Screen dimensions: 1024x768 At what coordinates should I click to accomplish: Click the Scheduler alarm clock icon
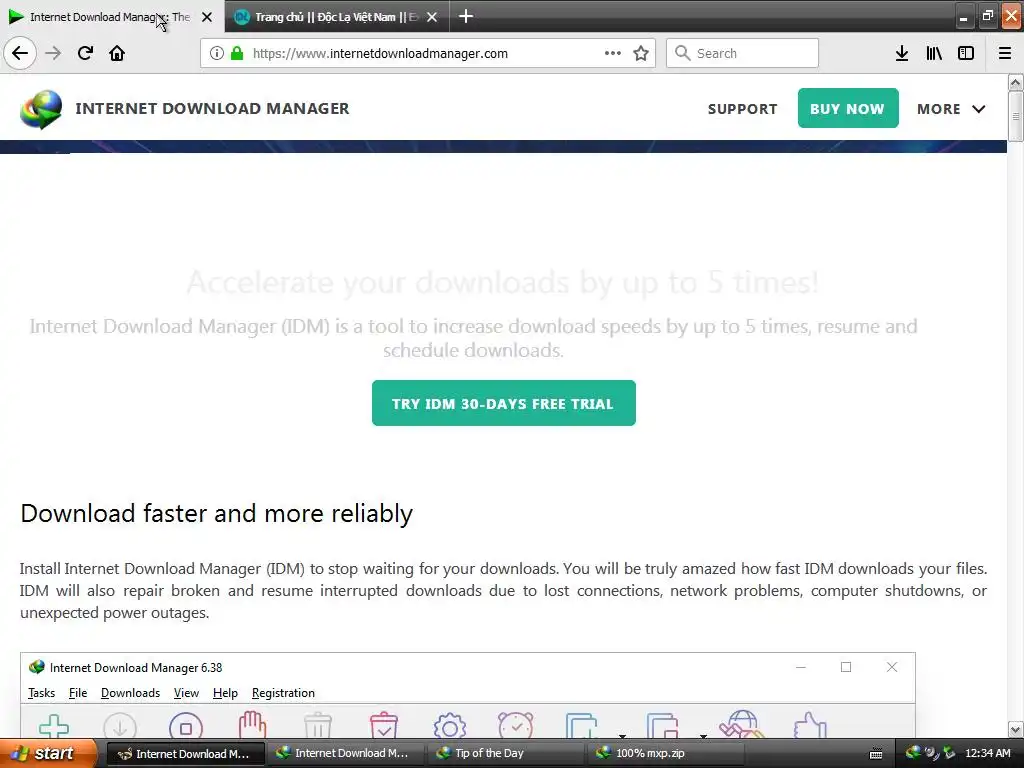[x=516, y=725]
